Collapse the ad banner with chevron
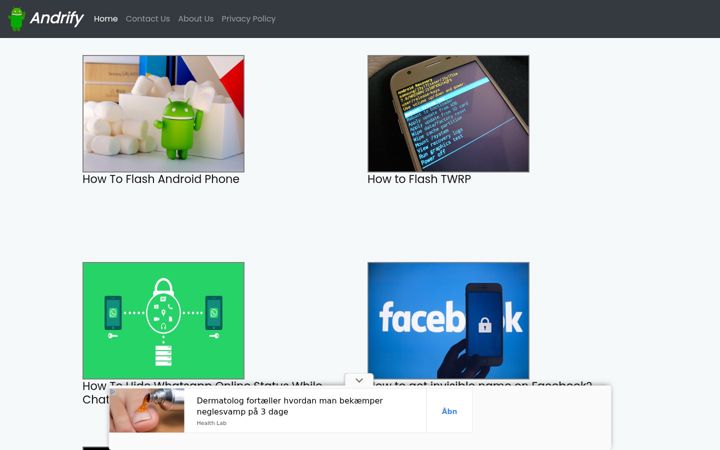720x450 pixels. [359, 380]
